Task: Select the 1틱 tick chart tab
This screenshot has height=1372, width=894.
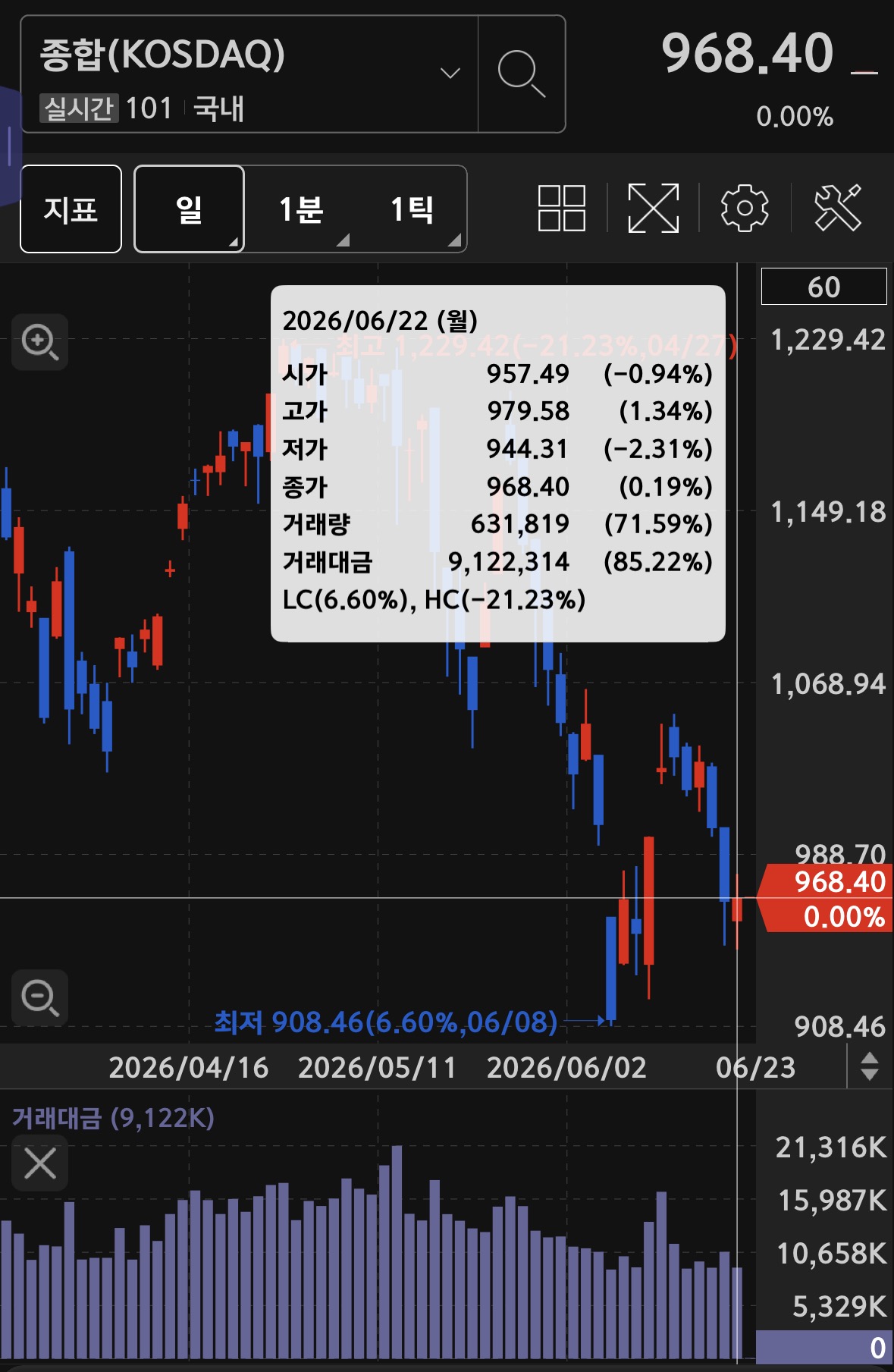Action: (x=412, y=209)
